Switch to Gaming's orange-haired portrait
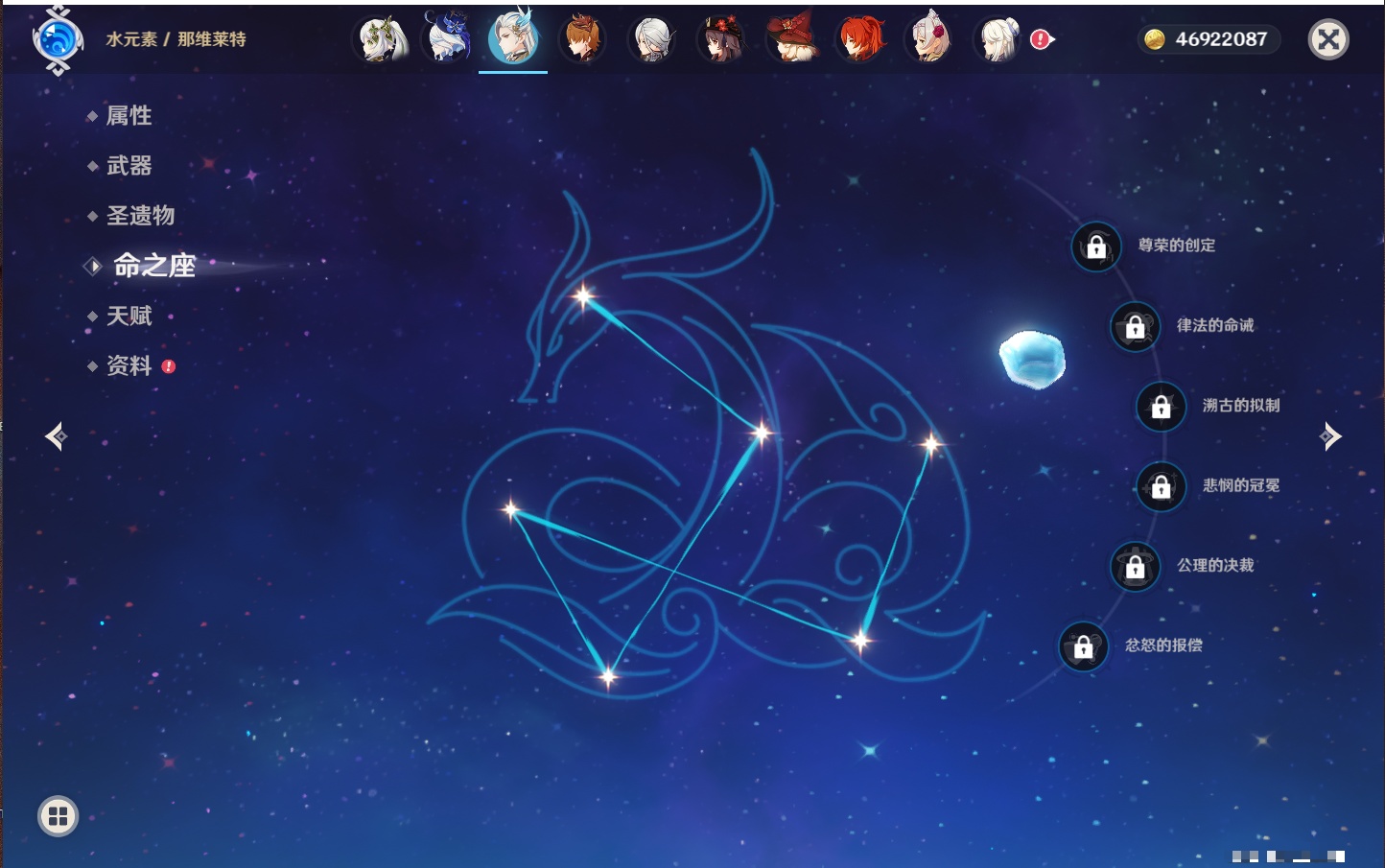This screenshot has height=868, width=1385. [x=582, y=39]
